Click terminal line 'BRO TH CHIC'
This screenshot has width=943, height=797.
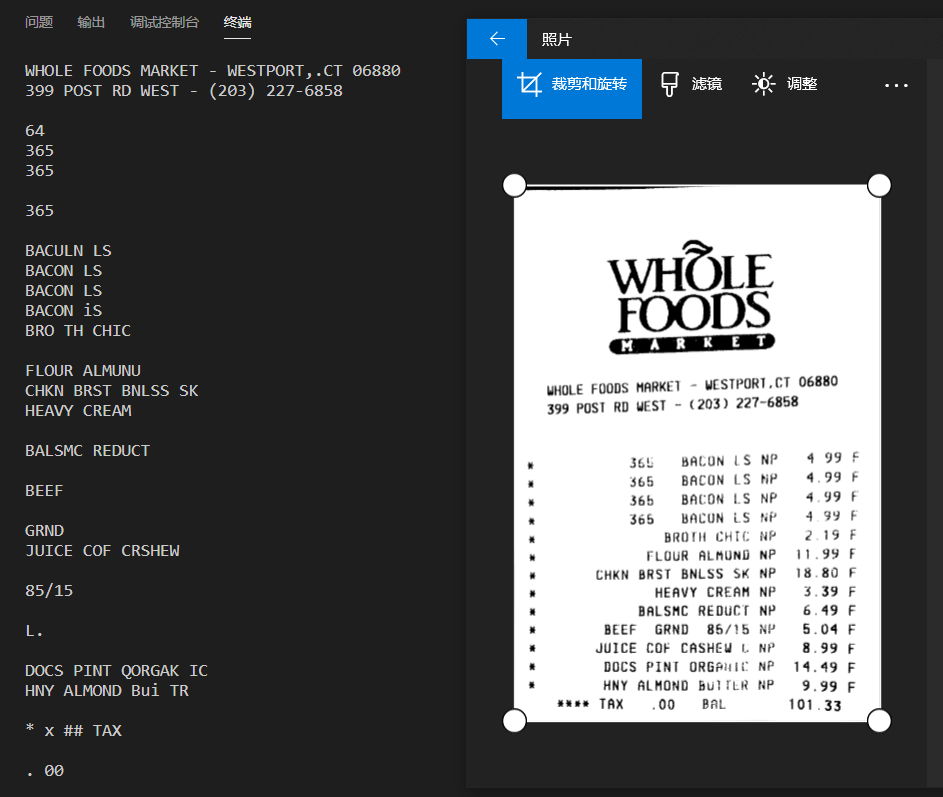(x=78, y=331)
